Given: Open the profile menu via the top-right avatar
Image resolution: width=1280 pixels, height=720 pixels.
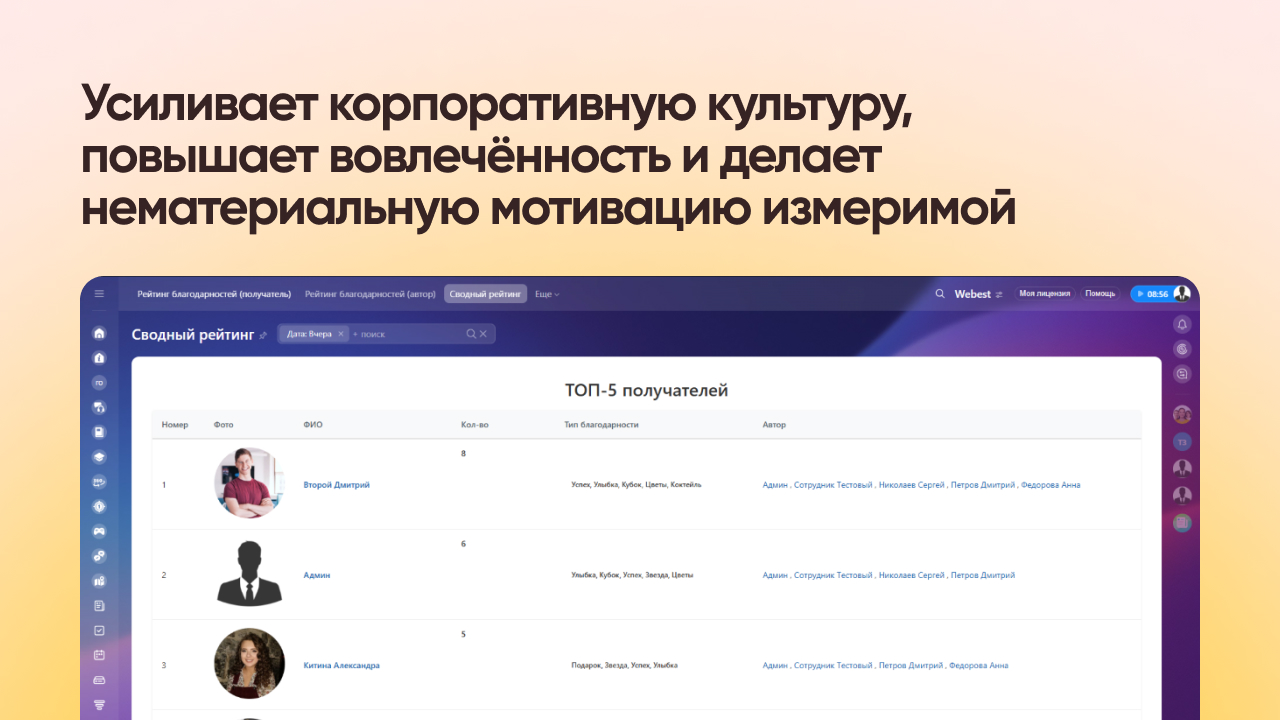Looking at the screenshot, I should point(1181,293).
